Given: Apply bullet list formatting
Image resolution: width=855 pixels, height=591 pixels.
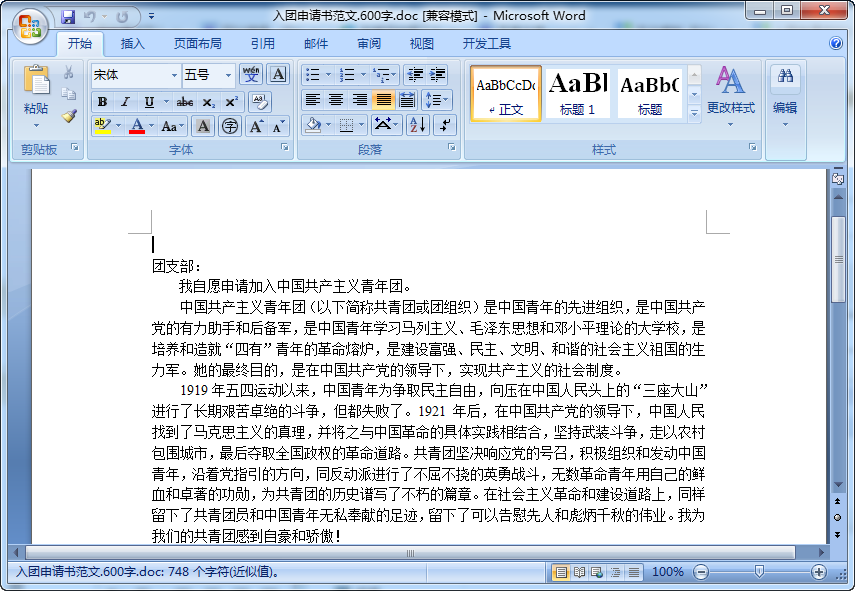Looking at the screenshot, I should point(312,75).
